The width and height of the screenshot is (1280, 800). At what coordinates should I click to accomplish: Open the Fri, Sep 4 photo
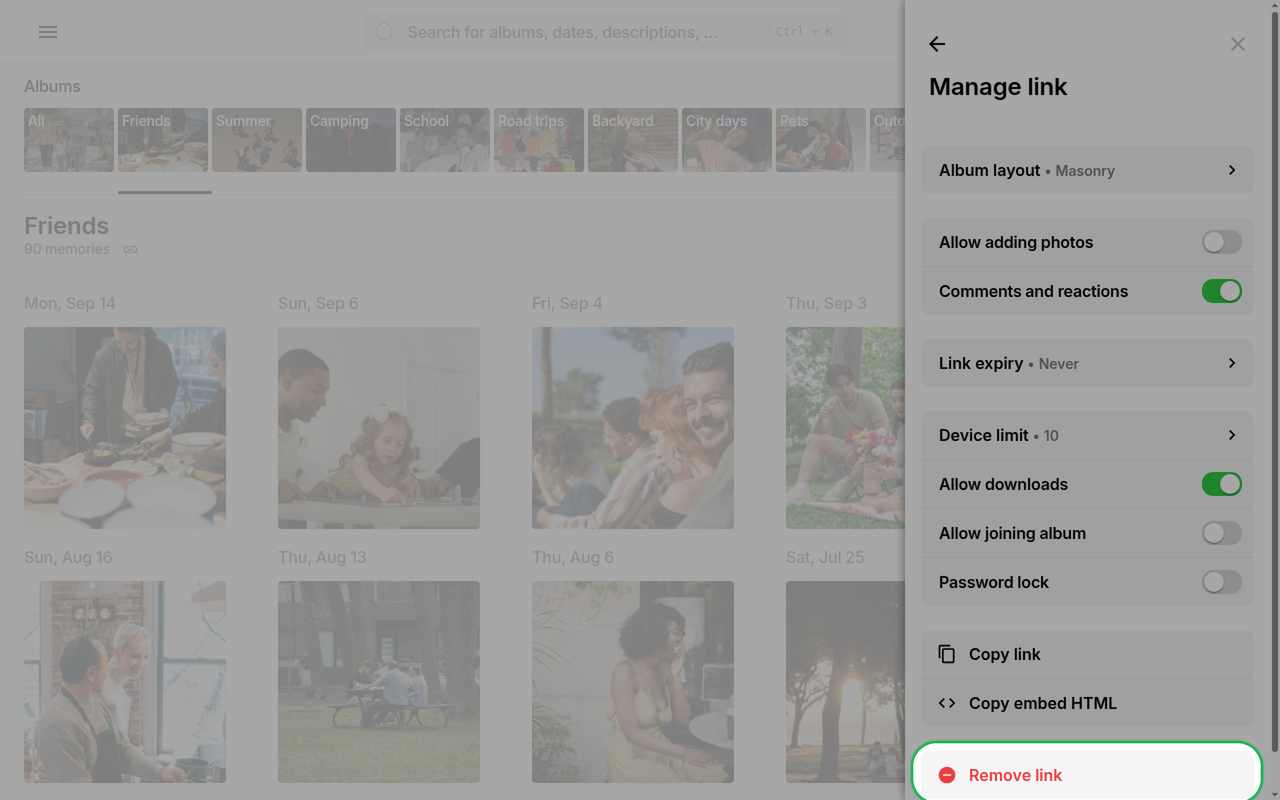point(633,428)
